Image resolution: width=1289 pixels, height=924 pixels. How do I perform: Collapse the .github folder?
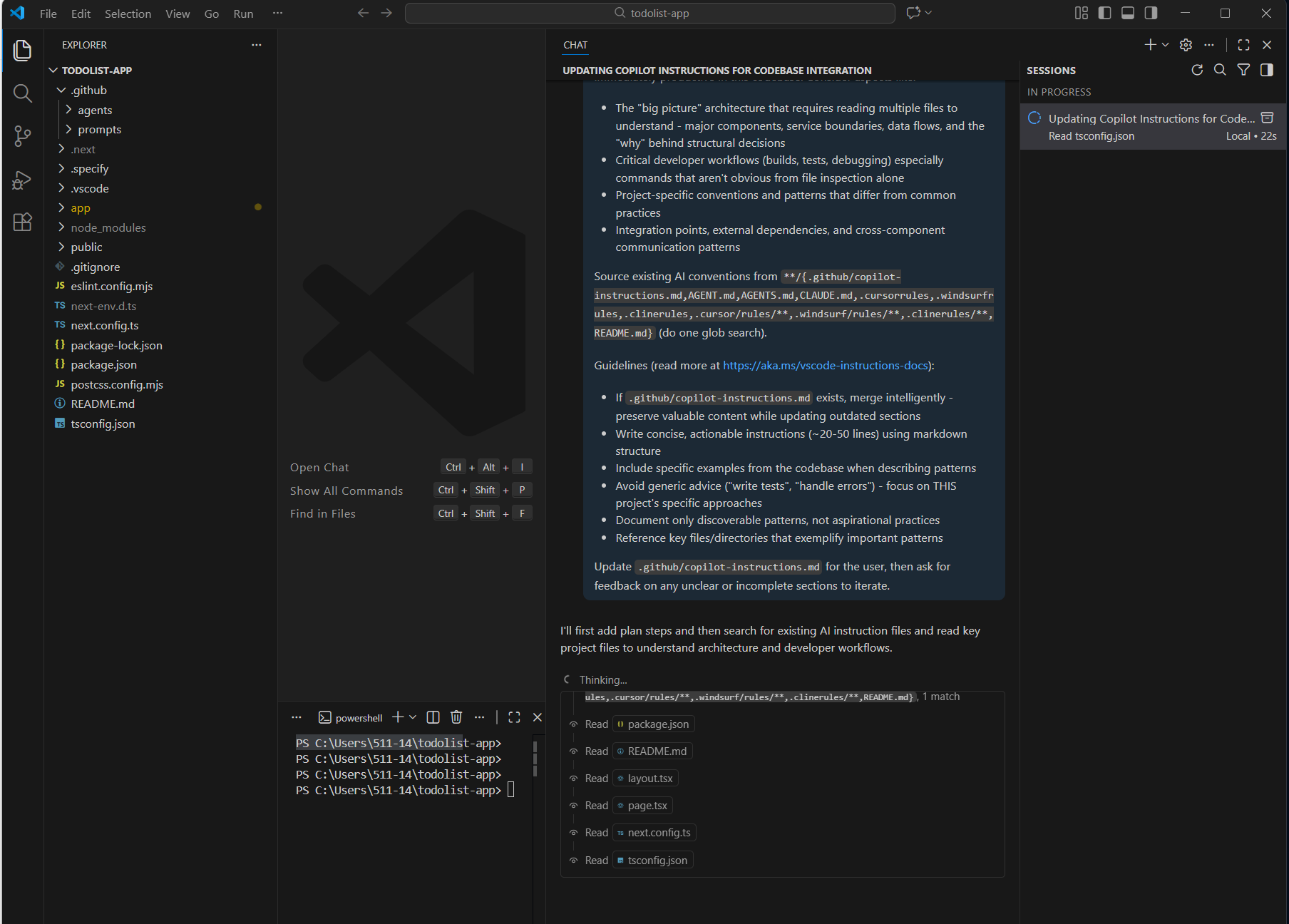tap(160, 90)
